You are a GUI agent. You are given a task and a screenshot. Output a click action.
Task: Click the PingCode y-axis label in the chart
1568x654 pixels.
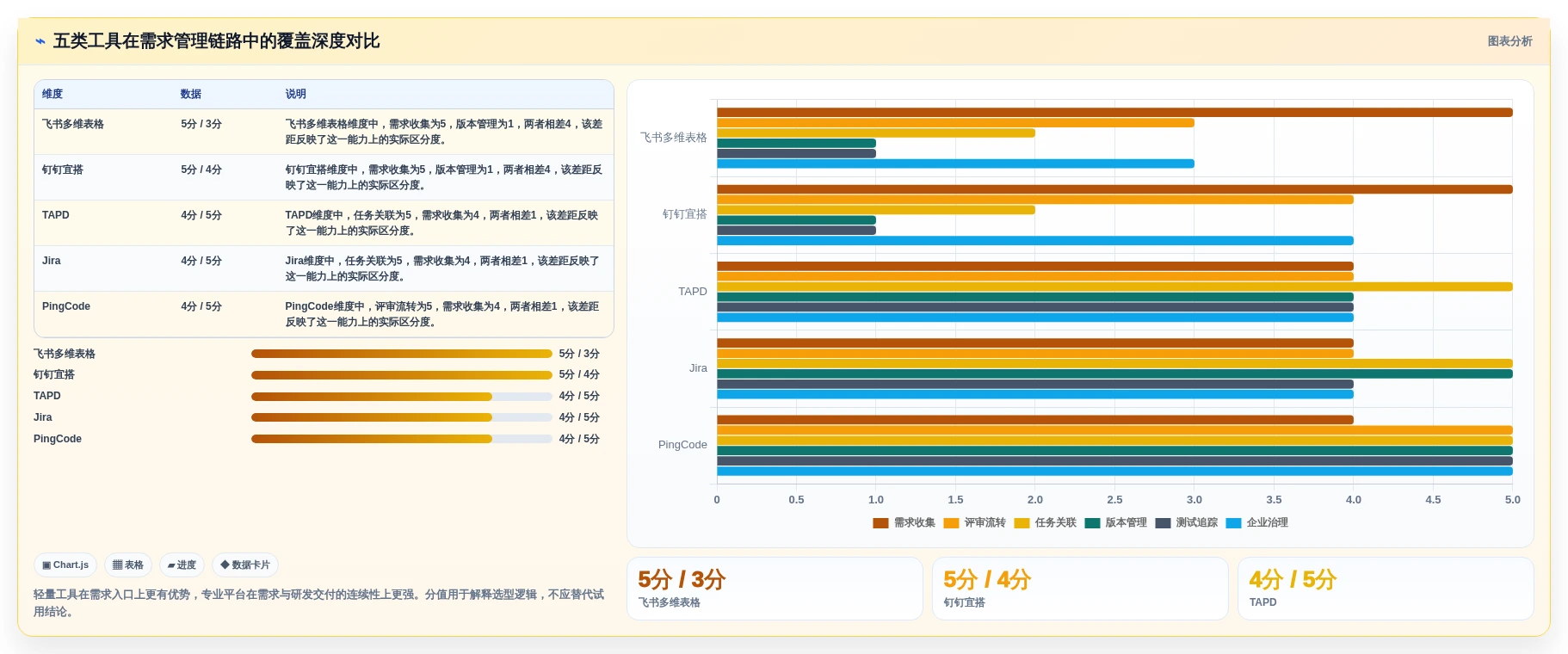click(682, 445)
